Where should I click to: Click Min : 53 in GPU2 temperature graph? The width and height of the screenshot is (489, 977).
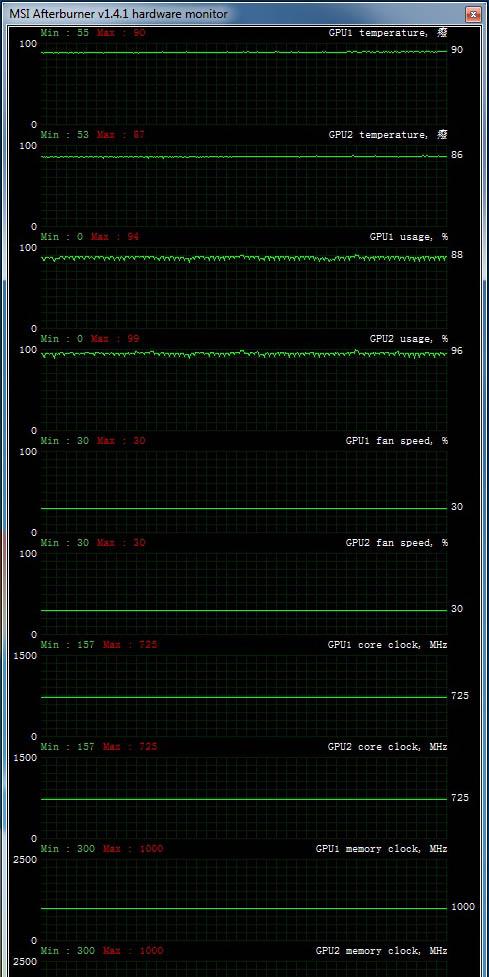[x=65, y=135]
